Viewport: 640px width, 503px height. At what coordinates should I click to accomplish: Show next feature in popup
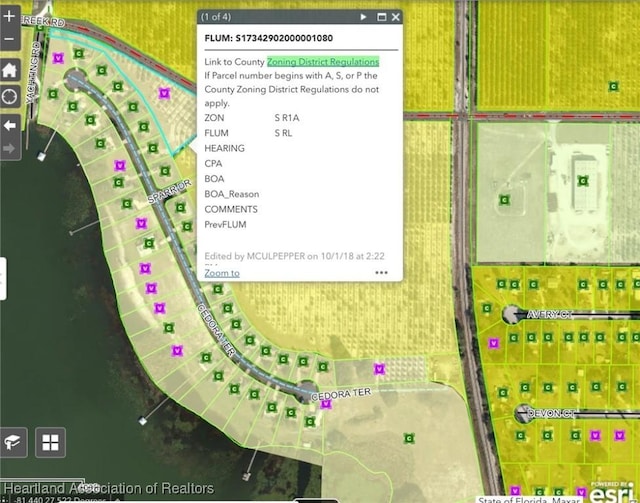363,17
